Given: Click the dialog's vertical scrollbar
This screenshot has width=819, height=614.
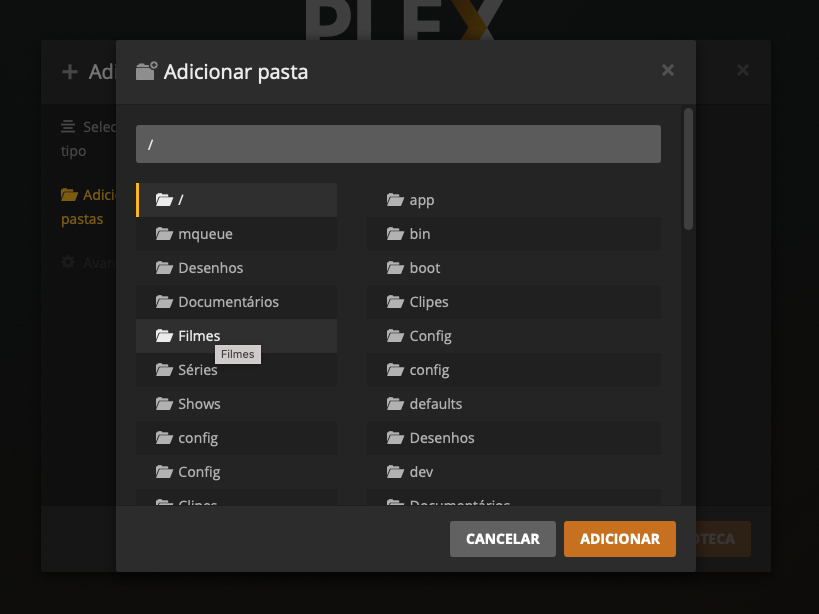Looking at the screenshot, I should click(688, 170).
